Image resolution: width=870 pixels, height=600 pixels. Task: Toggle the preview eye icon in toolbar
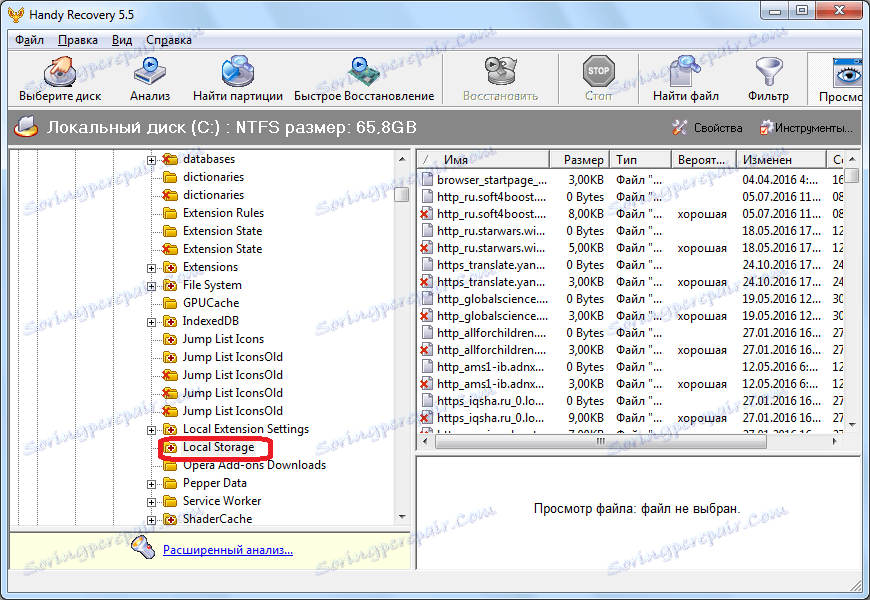[x=848, y=72]
